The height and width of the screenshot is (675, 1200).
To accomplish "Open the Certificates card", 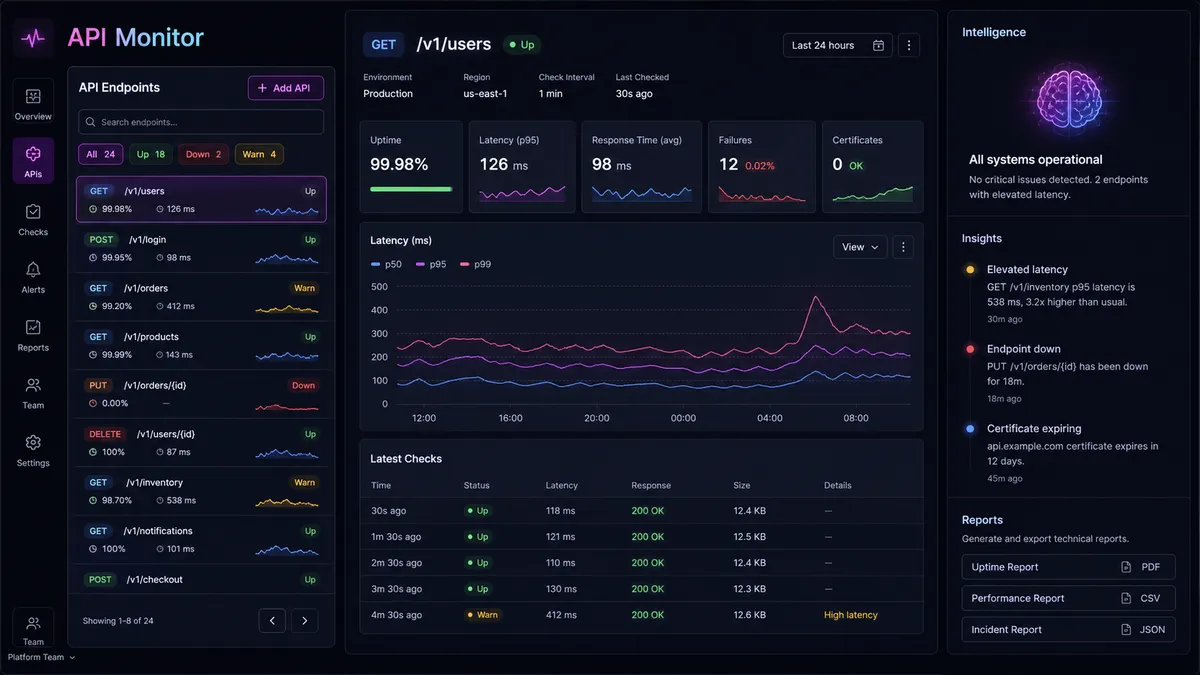I will pos(872,167).
